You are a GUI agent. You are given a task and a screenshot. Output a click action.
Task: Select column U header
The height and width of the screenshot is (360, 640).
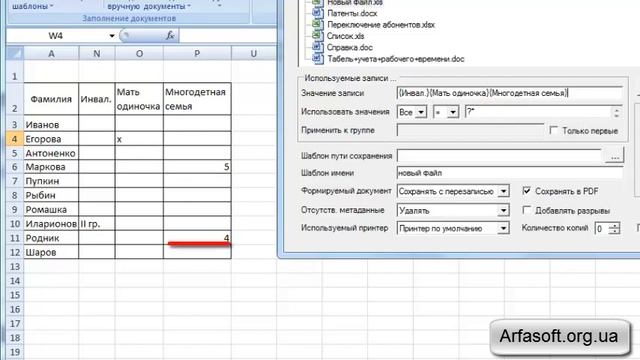point(253,53)
